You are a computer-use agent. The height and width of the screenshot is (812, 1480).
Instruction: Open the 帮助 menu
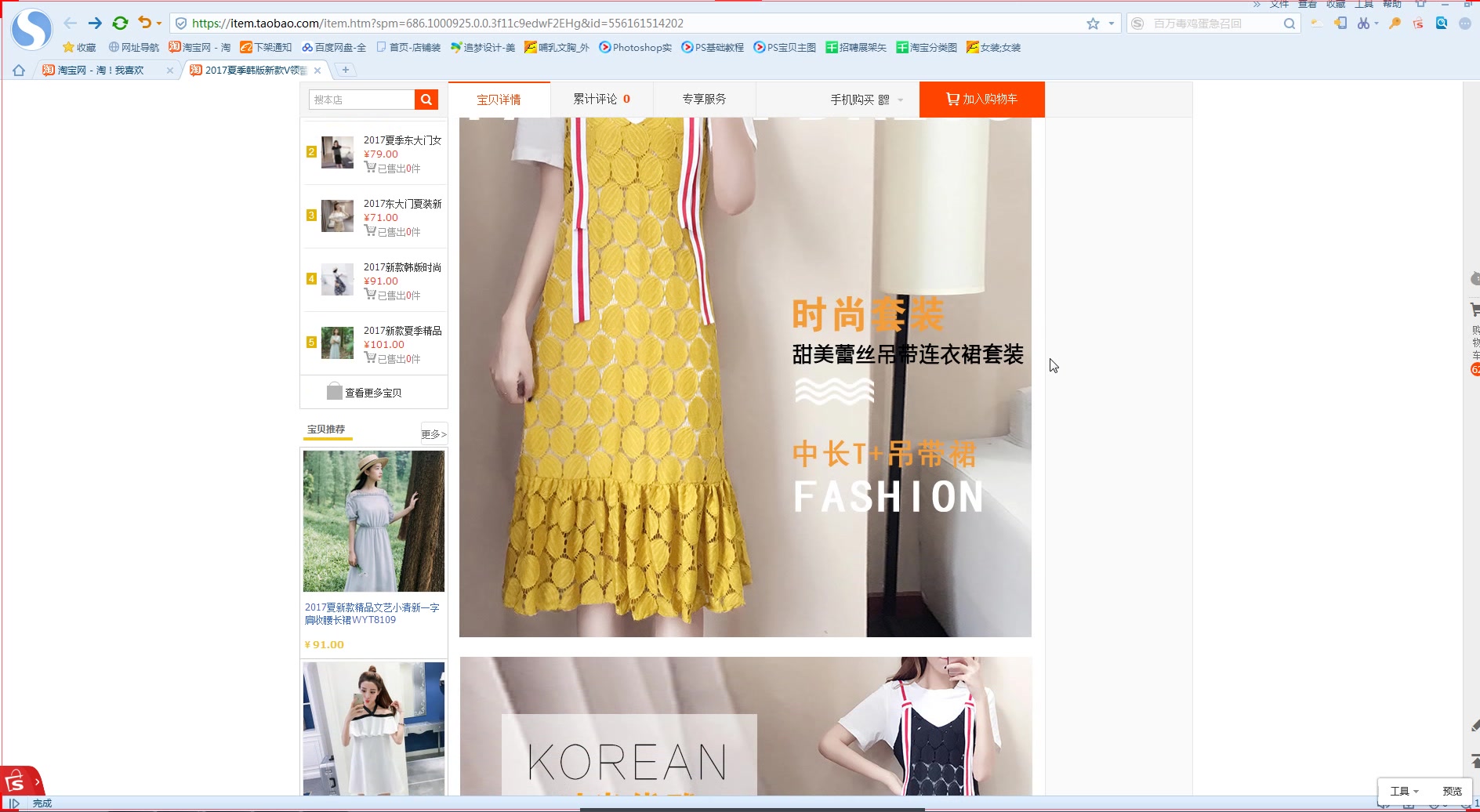(1392, 4)
